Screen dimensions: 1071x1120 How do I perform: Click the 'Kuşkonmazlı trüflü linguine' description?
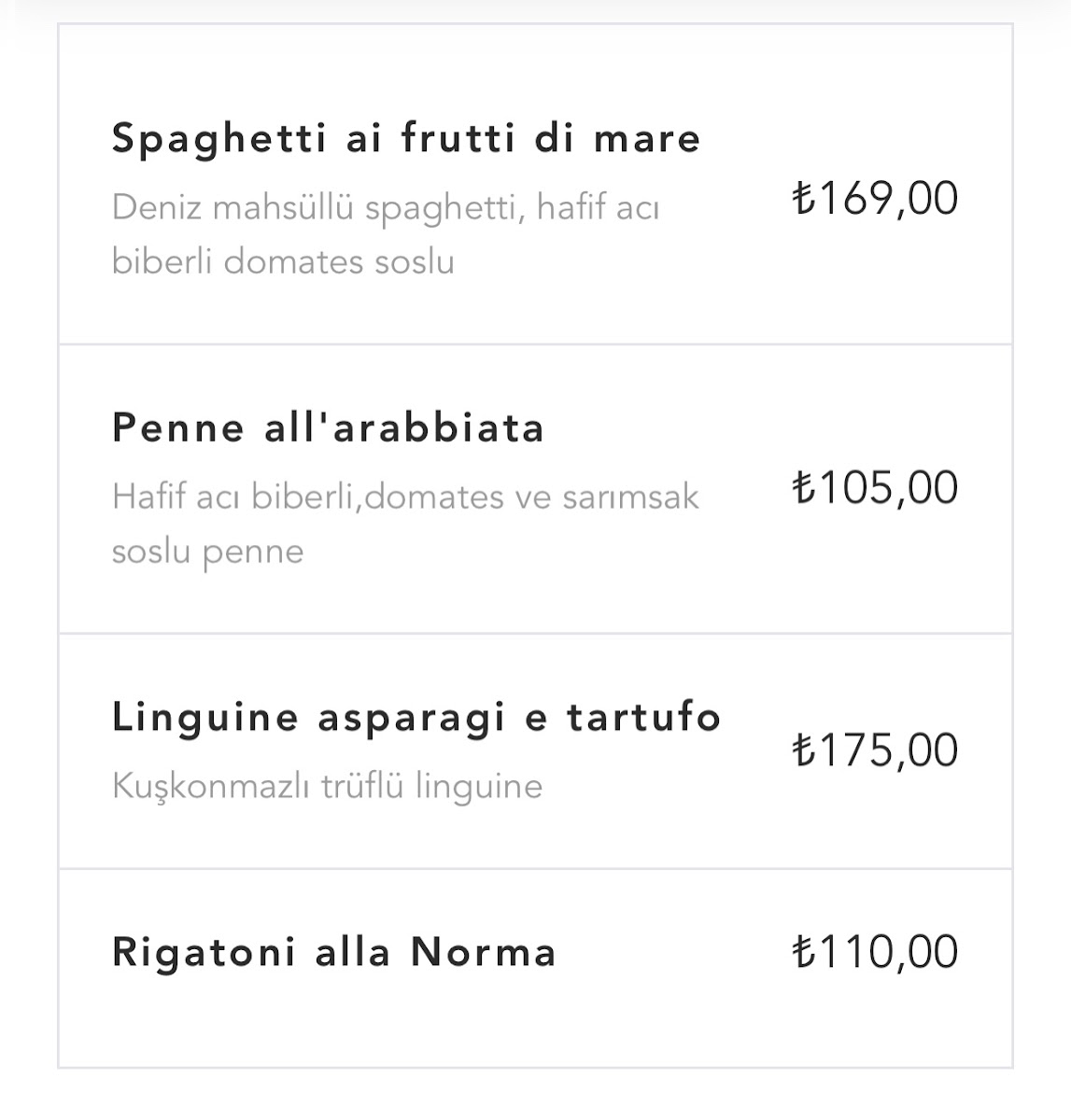click(x=327, y=786)
